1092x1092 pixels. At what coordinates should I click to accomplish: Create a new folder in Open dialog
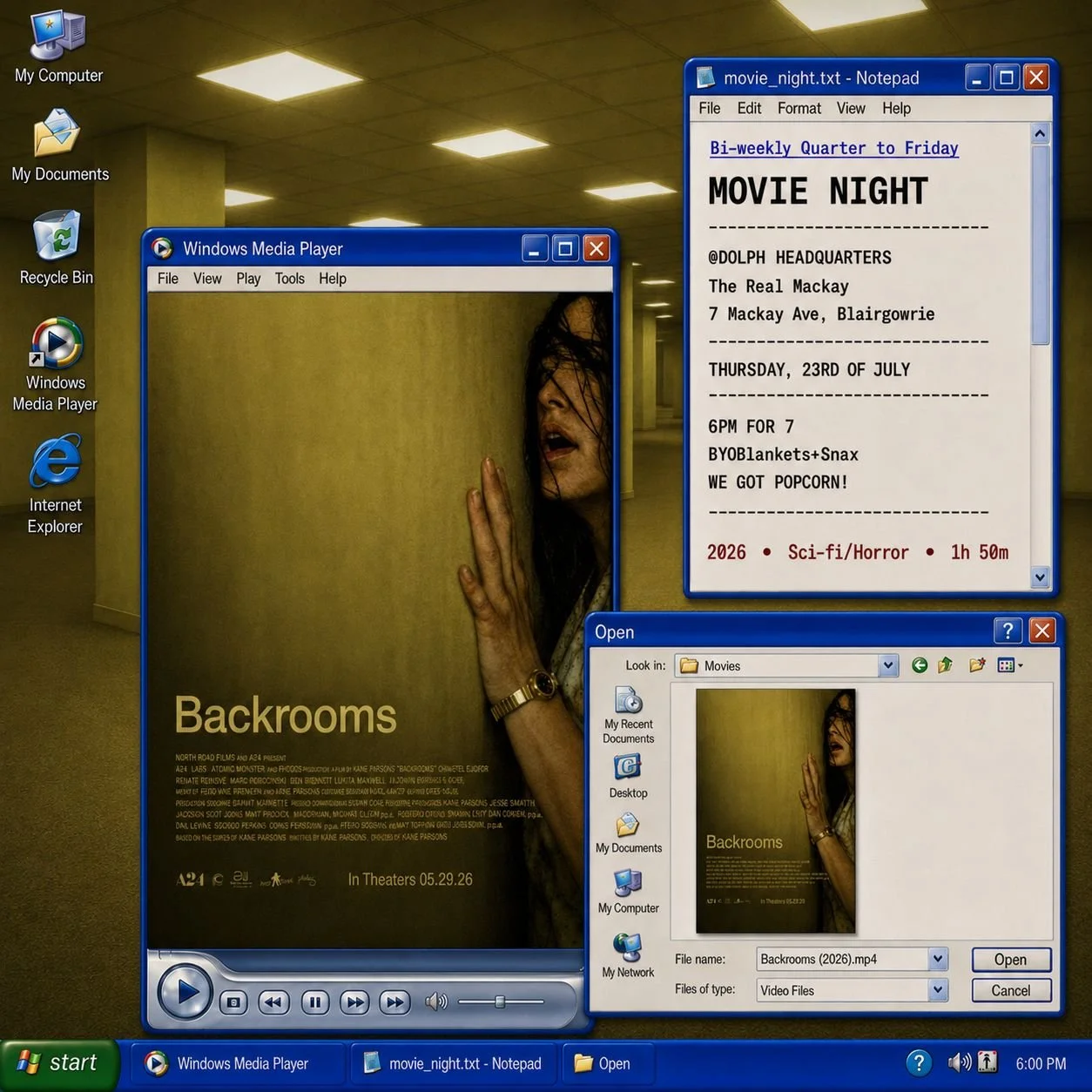(x=977, y=665)
